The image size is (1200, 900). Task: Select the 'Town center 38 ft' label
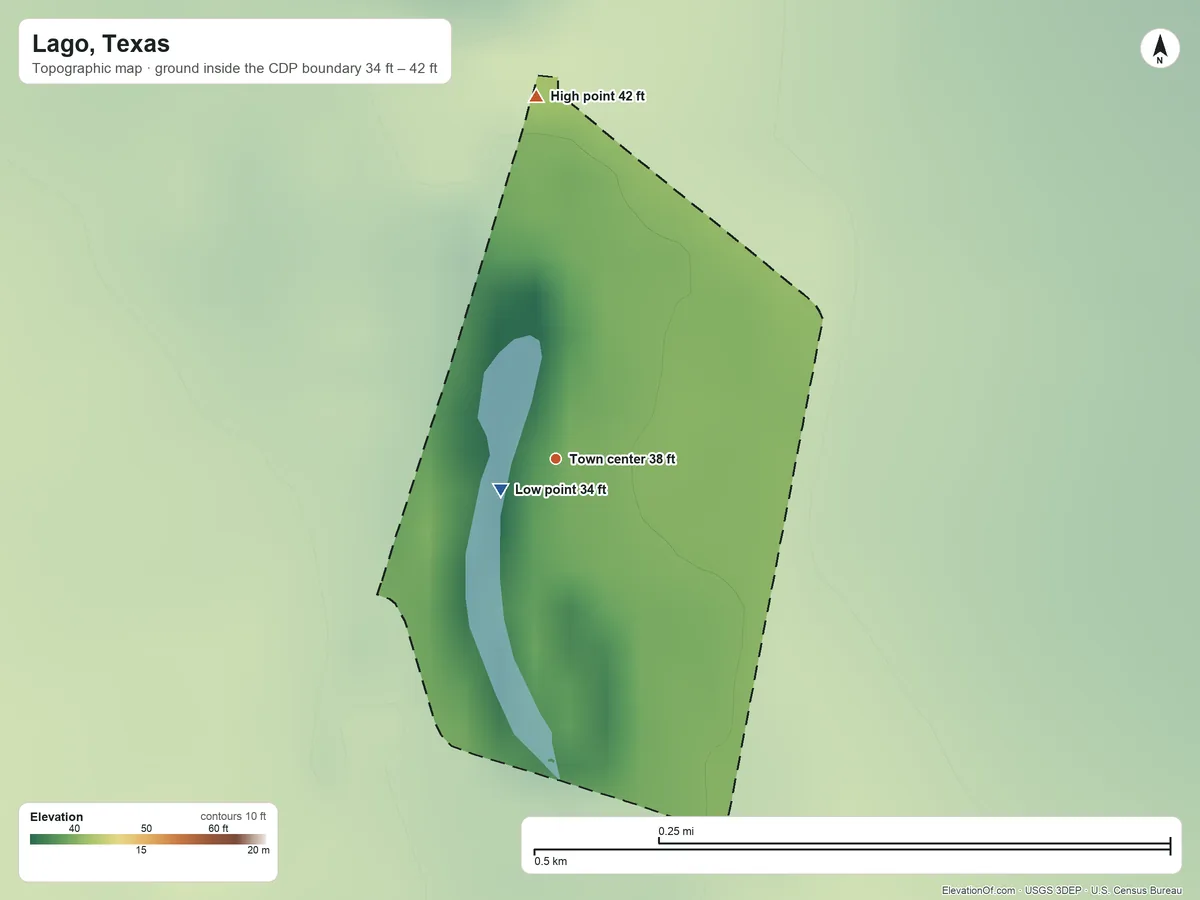click(622, 459)
